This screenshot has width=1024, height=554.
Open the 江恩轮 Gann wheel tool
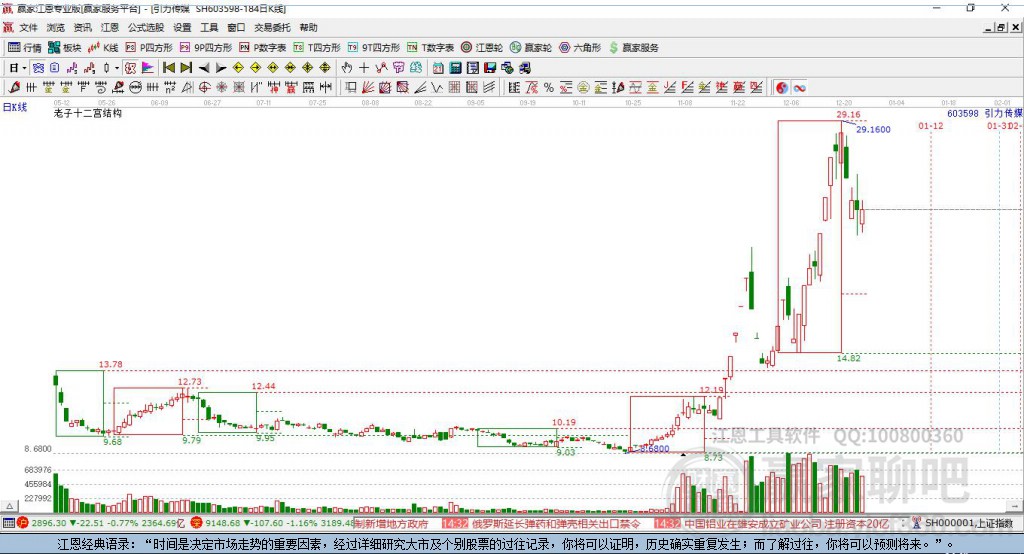coord(482,47)
